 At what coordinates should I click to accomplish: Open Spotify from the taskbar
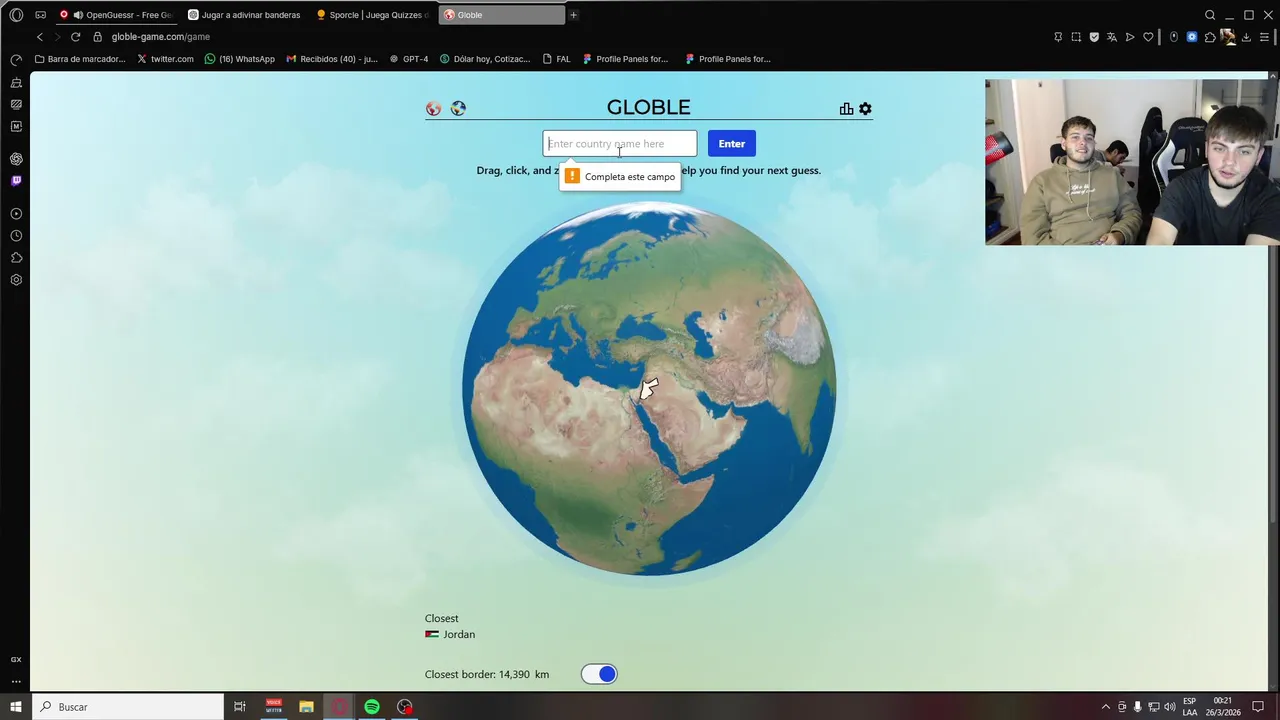[372, 707]
